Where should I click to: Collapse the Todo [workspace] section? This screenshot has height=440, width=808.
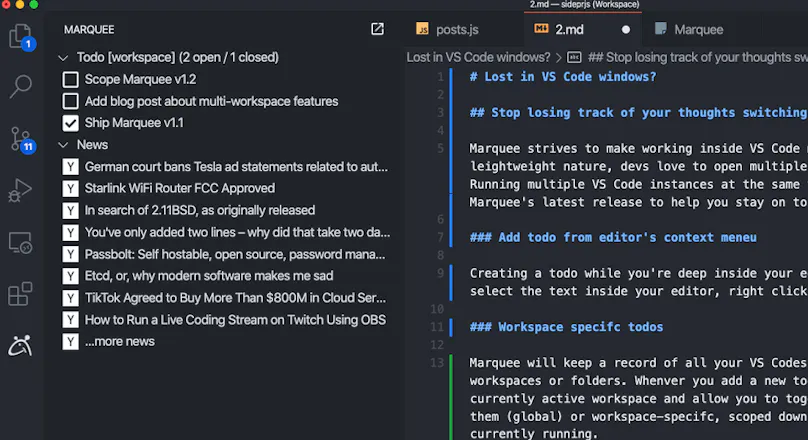click(63, 58)
